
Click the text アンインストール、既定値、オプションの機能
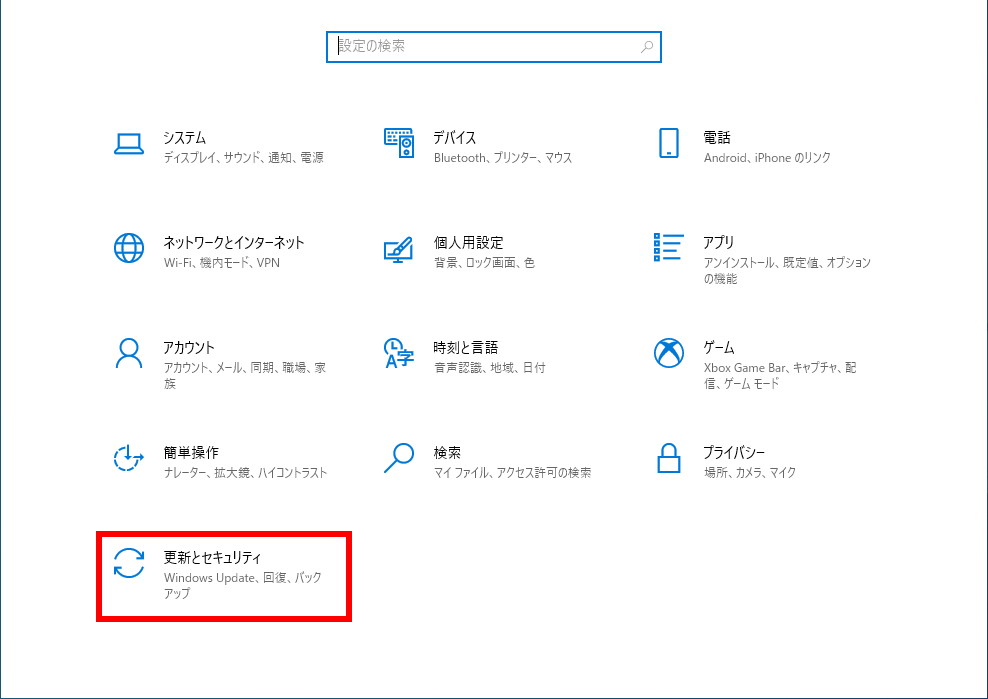[x=787, y=270]
